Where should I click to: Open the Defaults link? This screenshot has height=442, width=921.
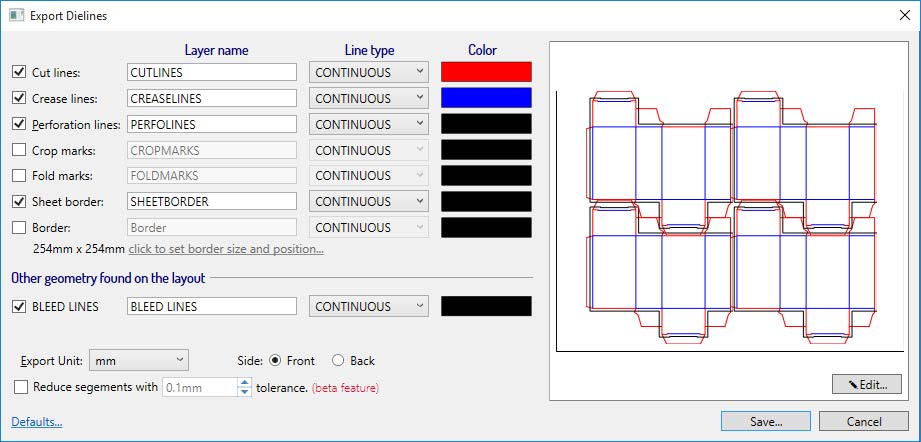(x=36, y=421)
